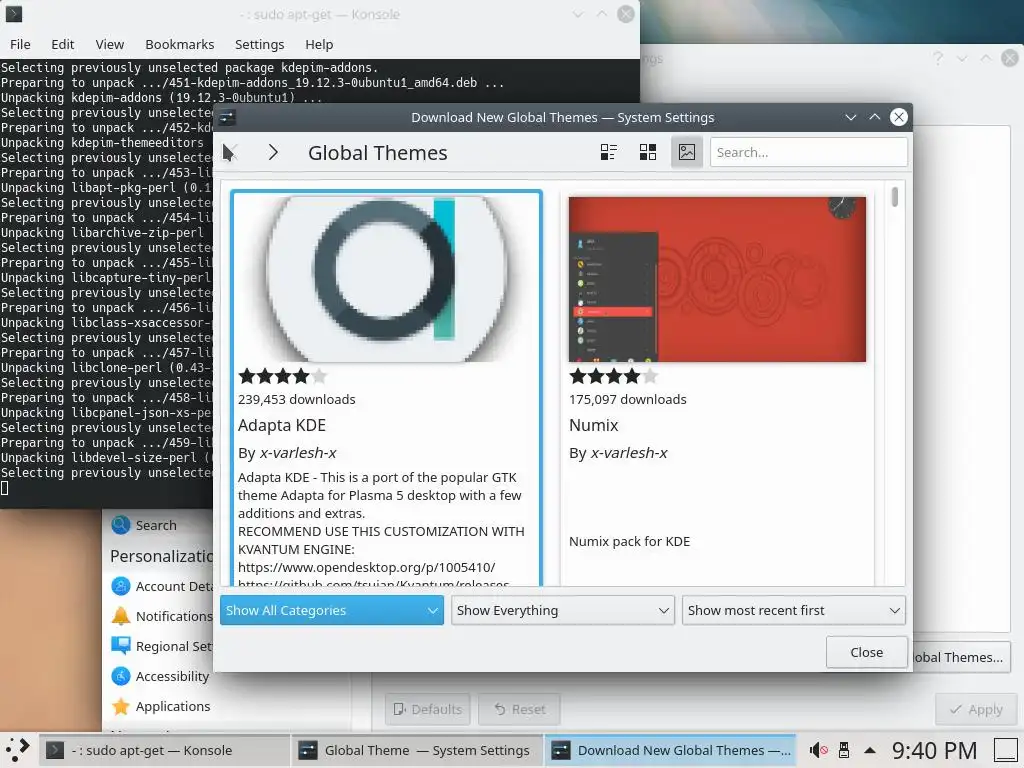Viewport: 1024px width, 768px height.
Task: Click the Reset button in System Settings
Action: [519, 709]
